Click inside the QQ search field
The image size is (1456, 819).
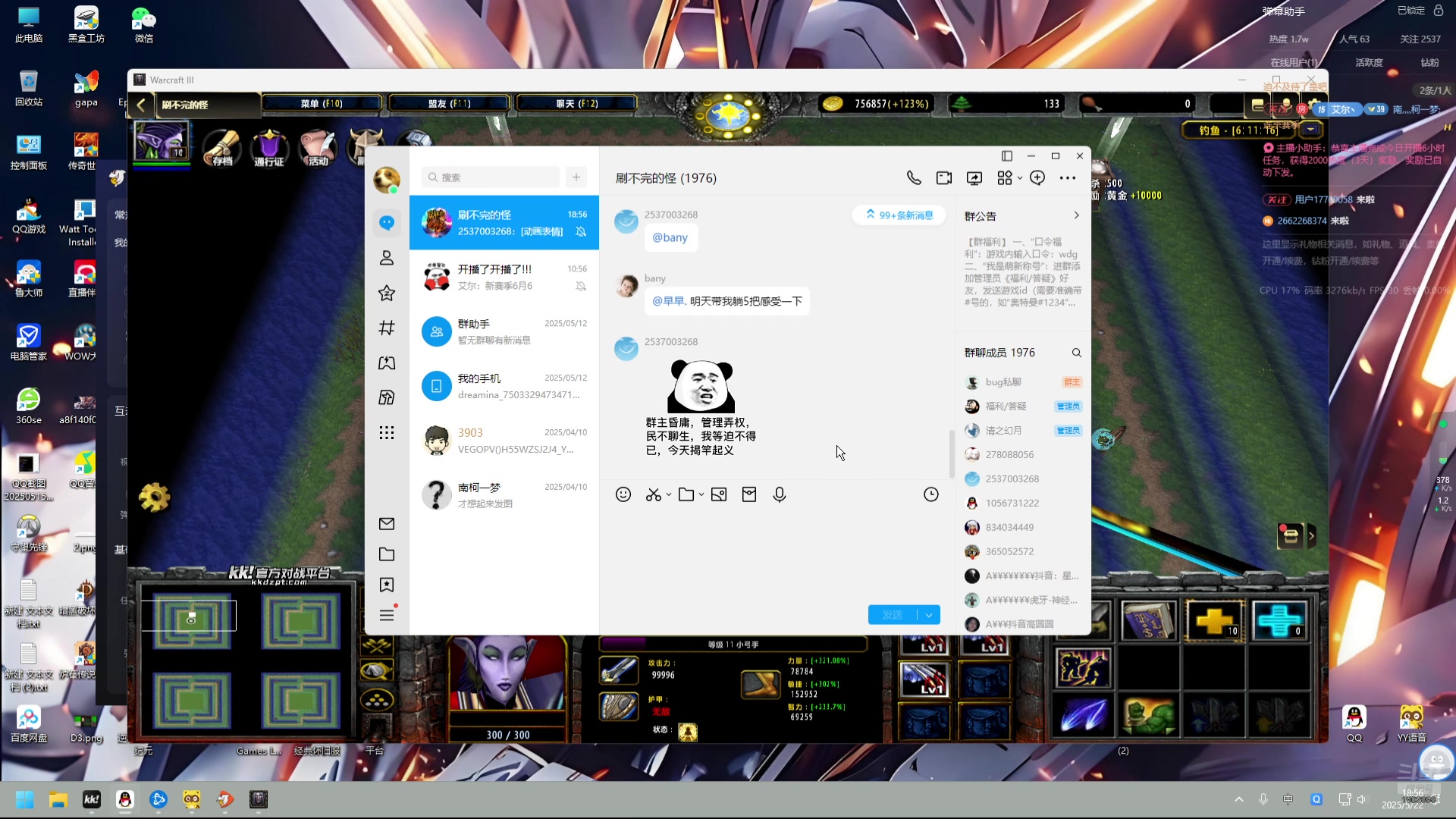coord(491,177)
